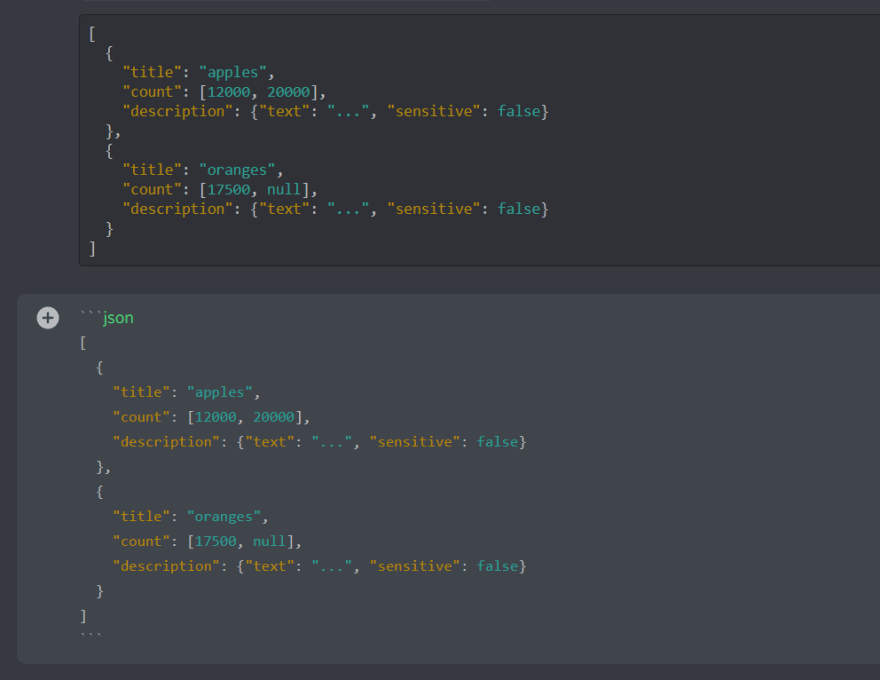The height and width of the screenshot is (680, 880).
Task: Click closing triple backticks in message input
Action: pyautogui.click(x=91, y=636)
